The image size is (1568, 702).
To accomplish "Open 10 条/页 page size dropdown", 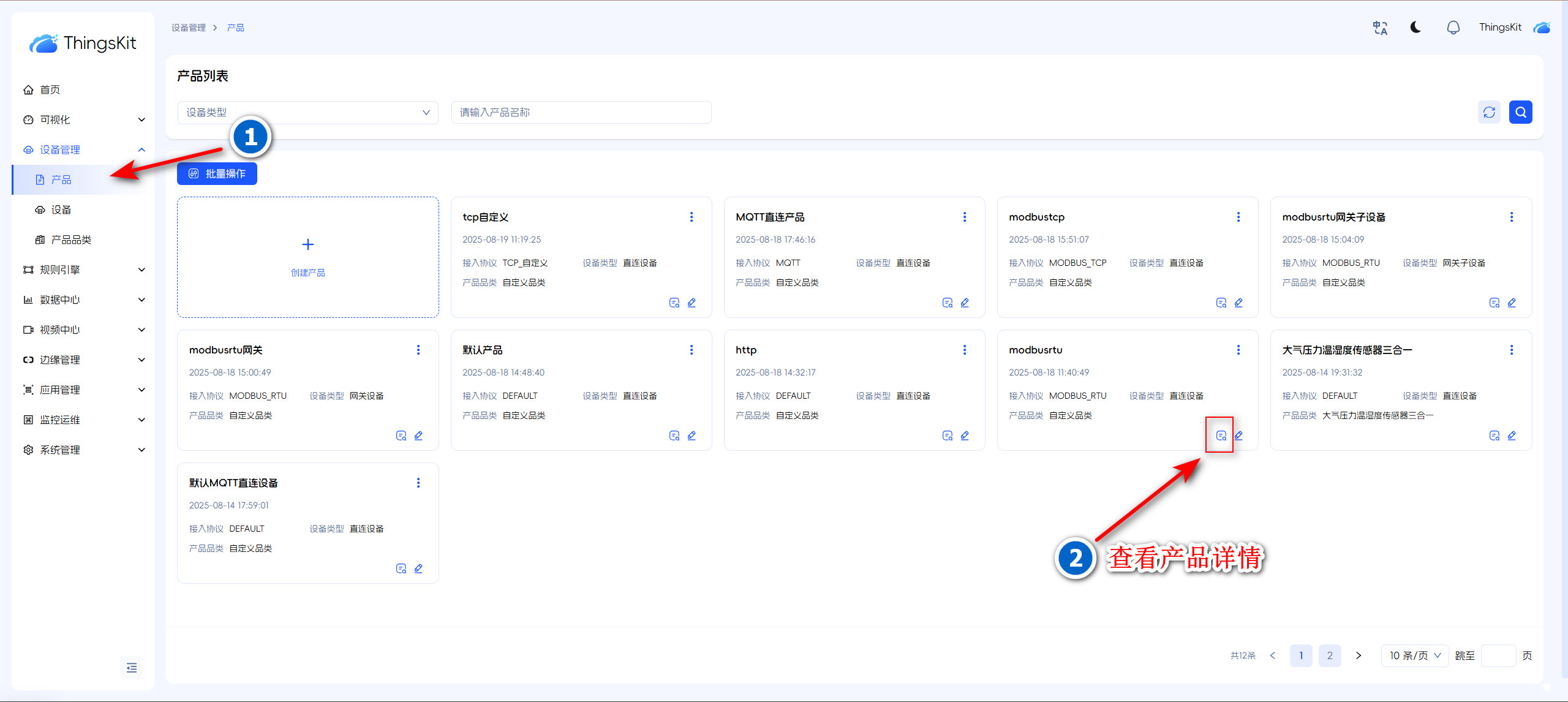I will (x=1414, y=655).
